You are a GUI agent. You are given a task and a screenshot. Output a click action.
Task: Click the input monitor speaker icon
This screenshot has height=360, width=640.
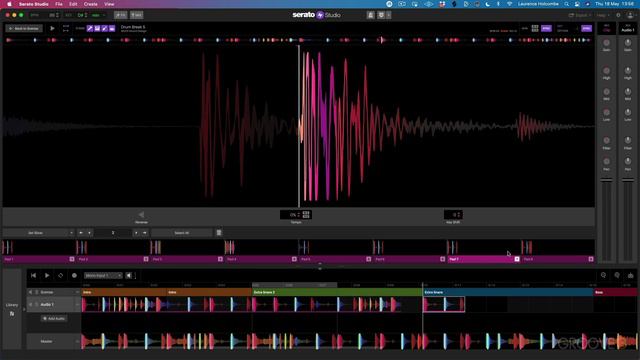pos(129,276)
